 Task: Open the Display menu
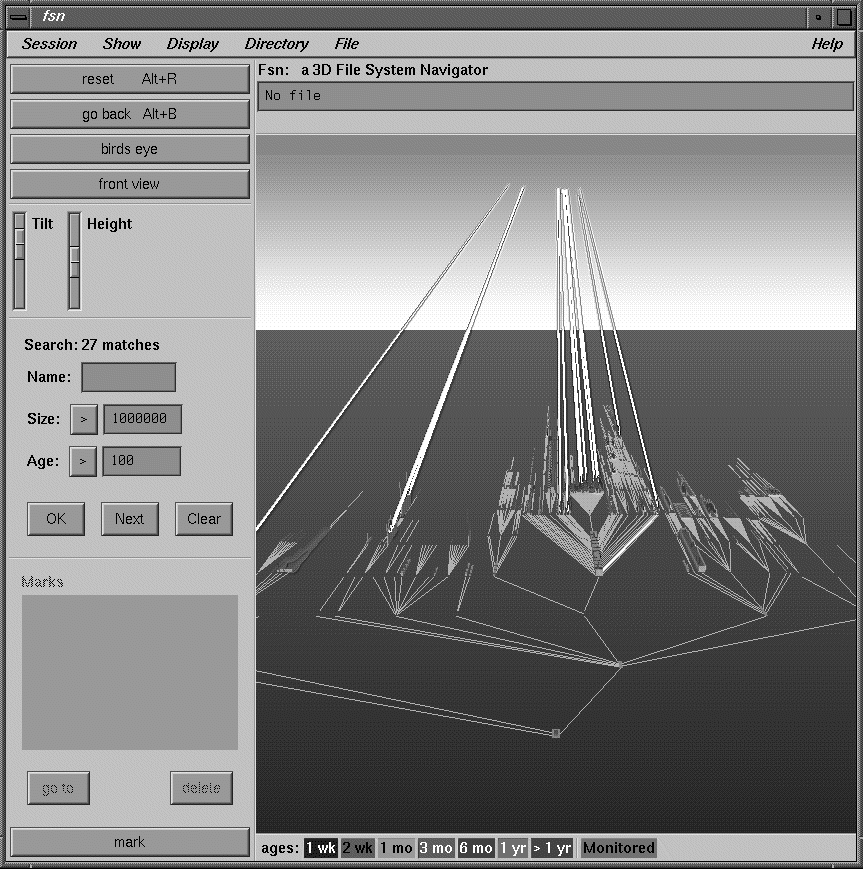click(192, 44)
